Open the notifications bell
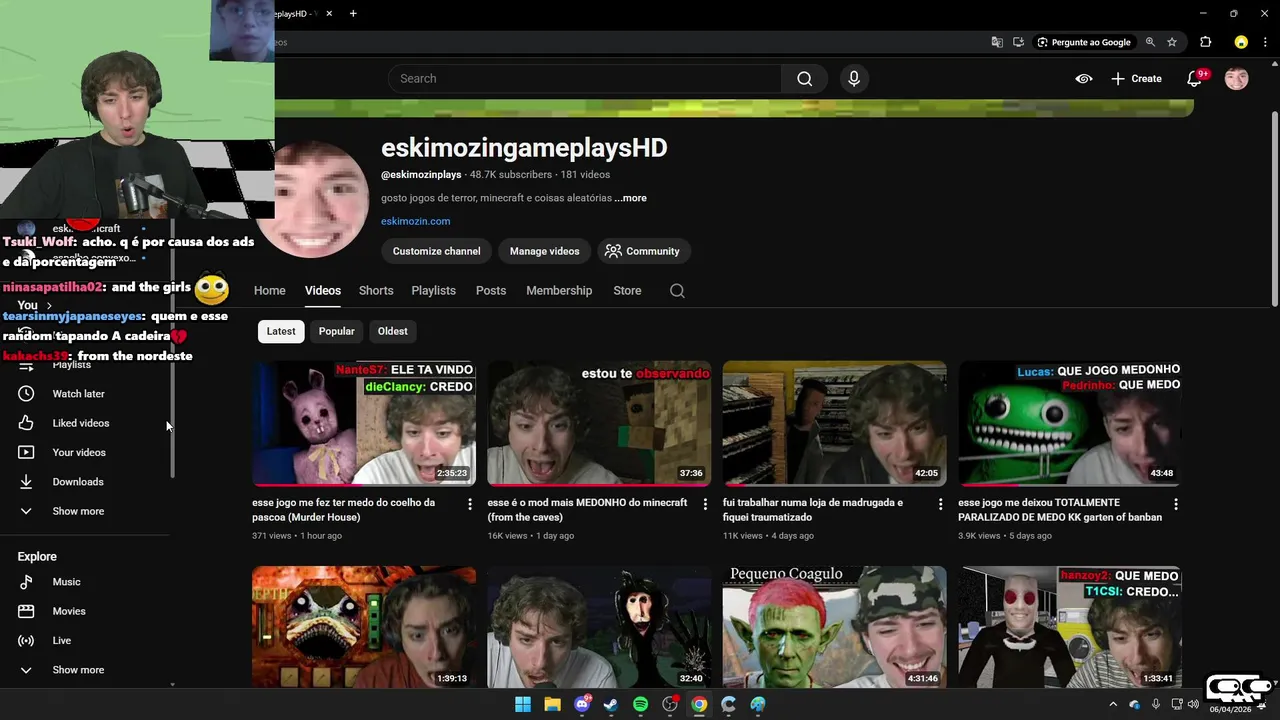This screenshot has height=720, width=1280. tap(1194, 79)
